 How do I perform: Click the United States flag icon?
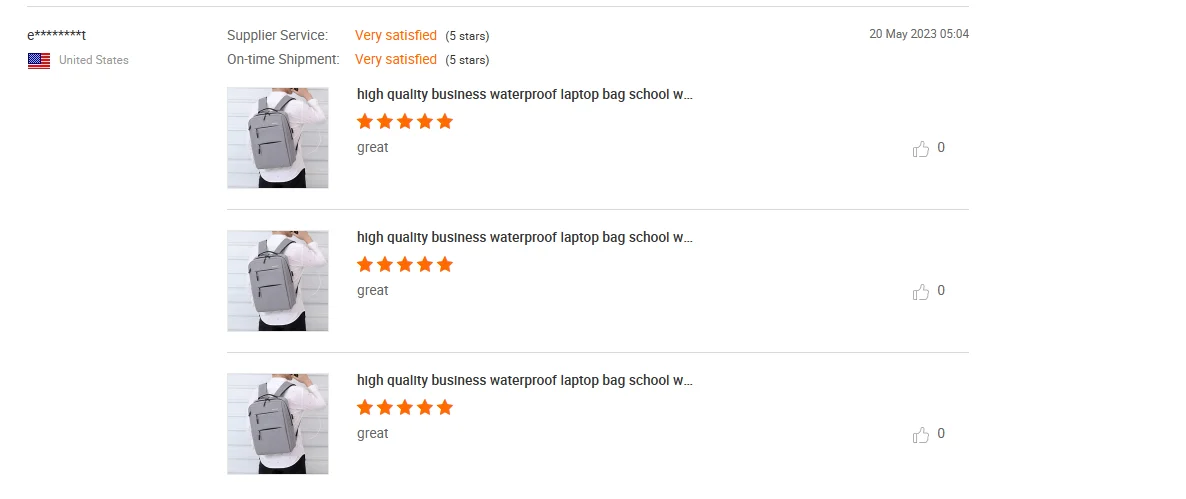point(39,61)
